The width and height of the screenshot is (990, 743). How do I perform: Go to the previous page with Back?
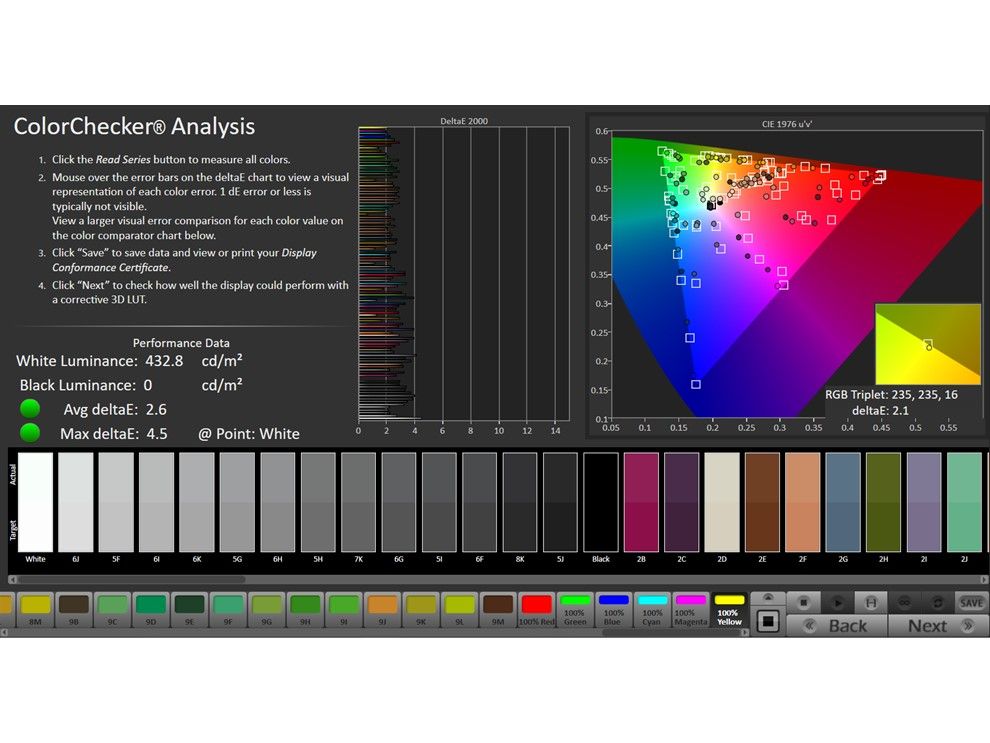coord(837,626)
